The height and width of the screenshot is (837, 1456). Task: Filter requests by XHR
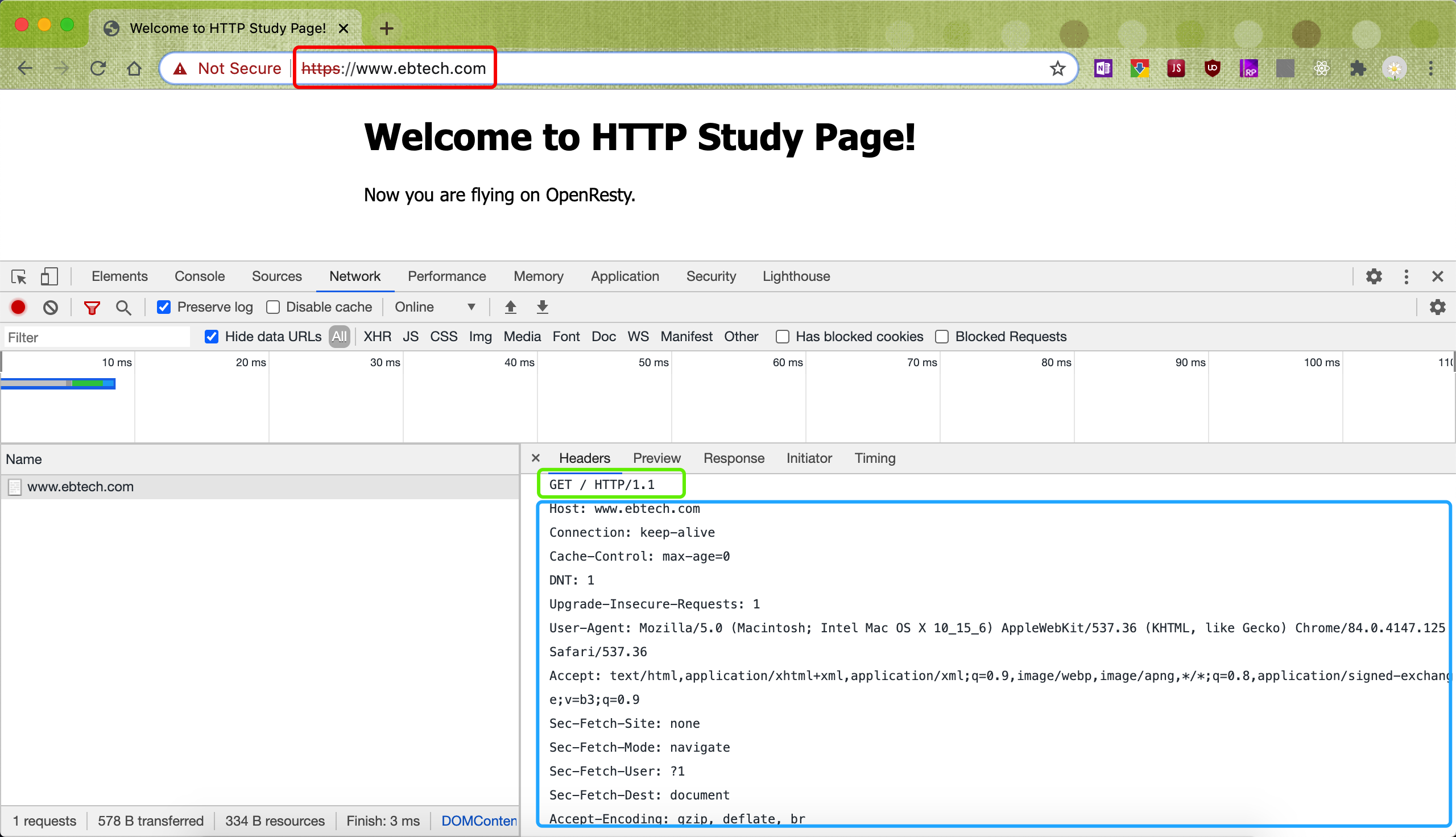(x=377, y=337)
